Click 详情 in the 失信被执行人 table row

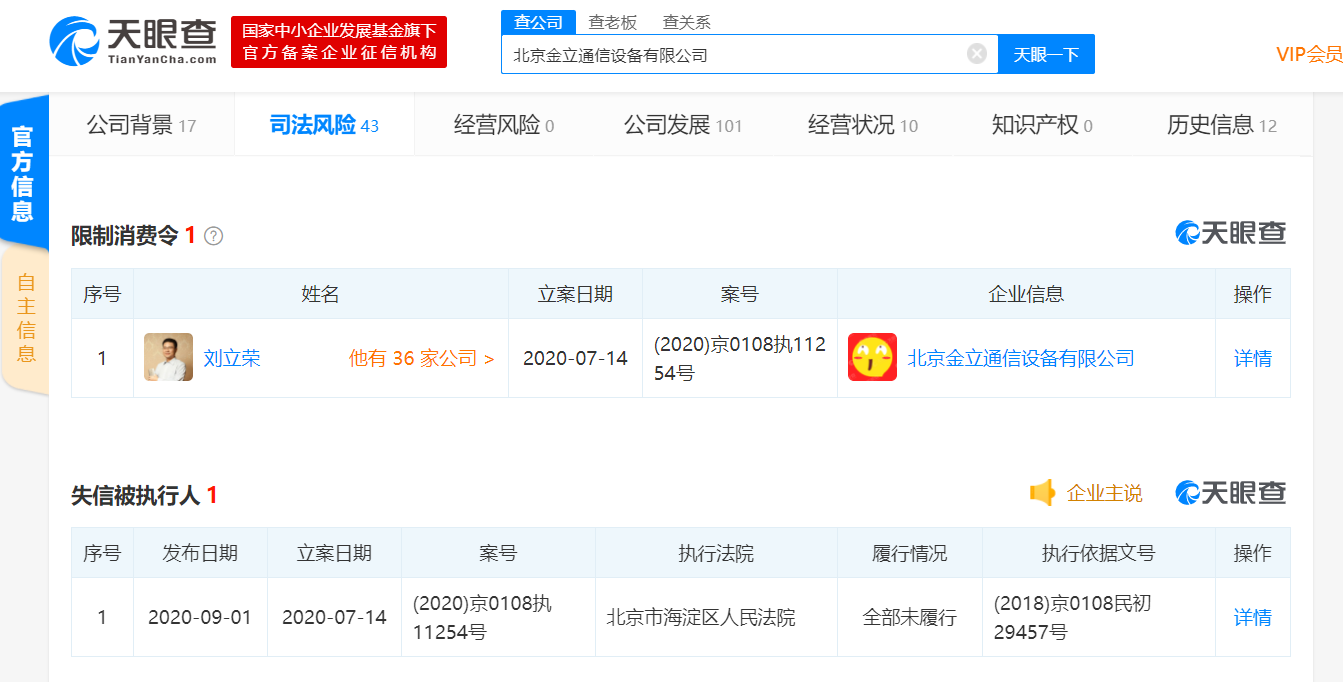(1251, 617)
